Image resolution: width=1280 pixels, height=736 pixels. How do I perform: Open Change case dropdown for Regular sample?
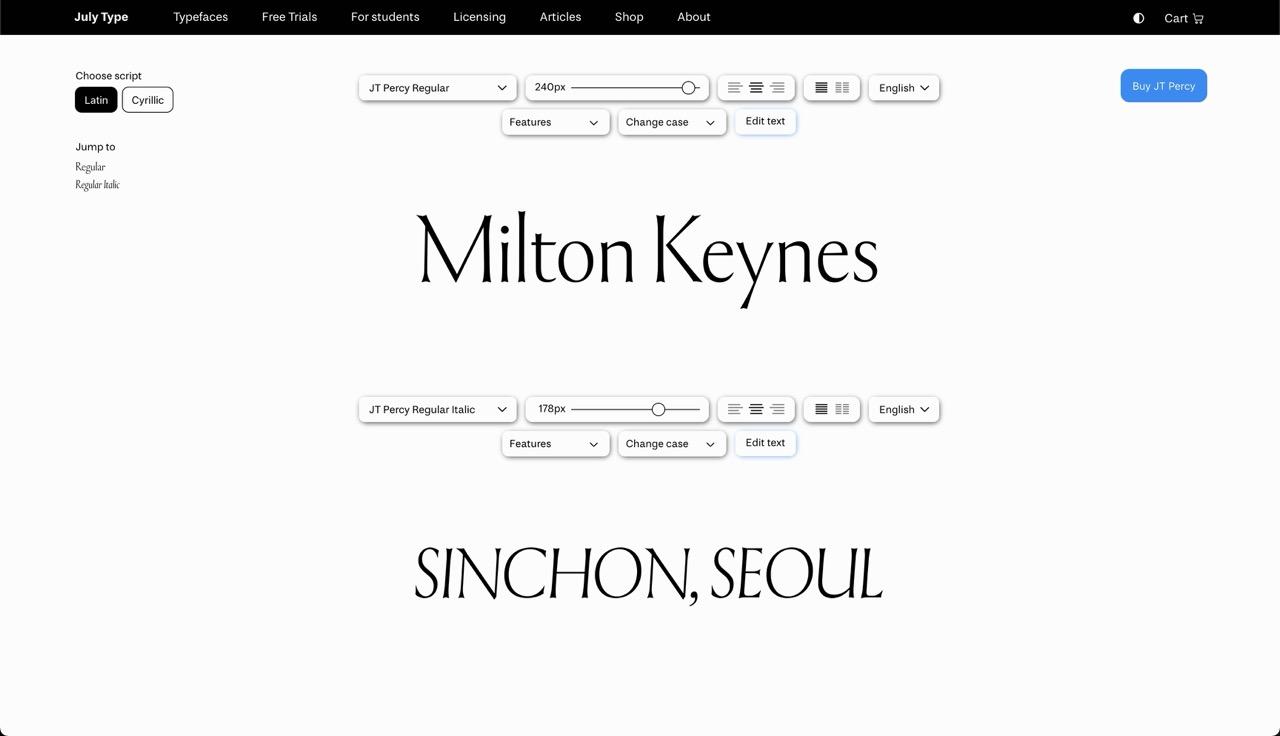point(671,122)
